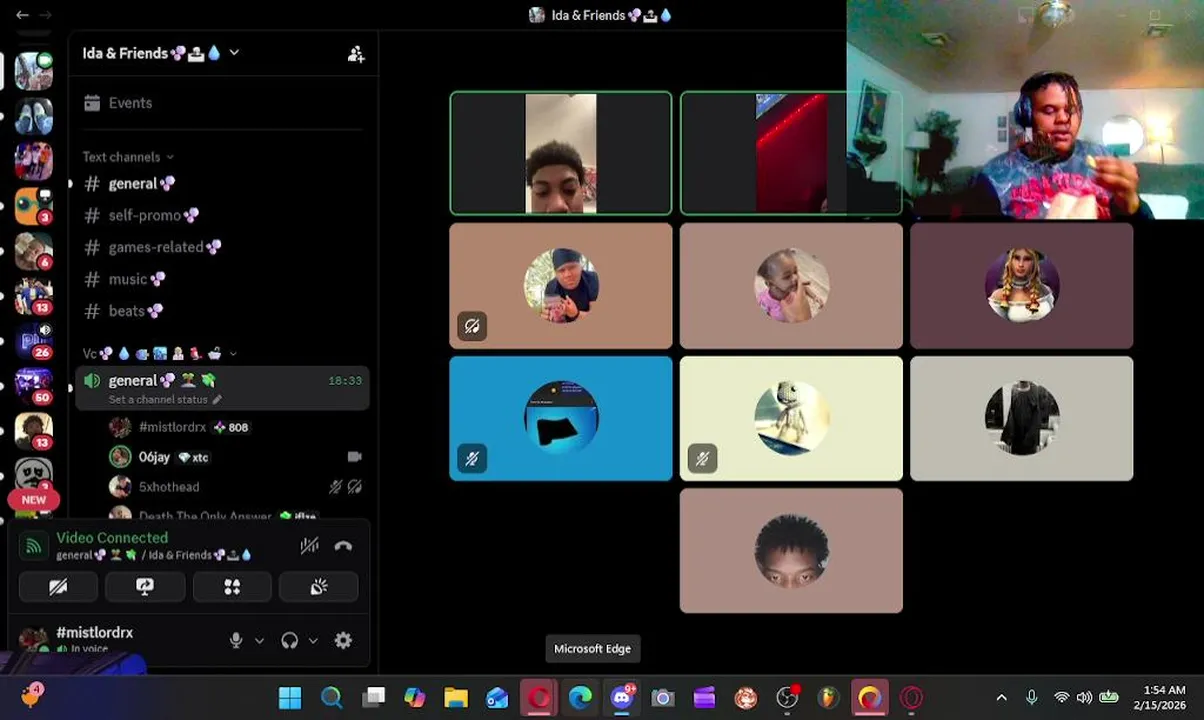The width and height of the screenshot is (1204, 720).
Task: Open the general text channel
Action: pyautogui.click(x=222, y=184)
